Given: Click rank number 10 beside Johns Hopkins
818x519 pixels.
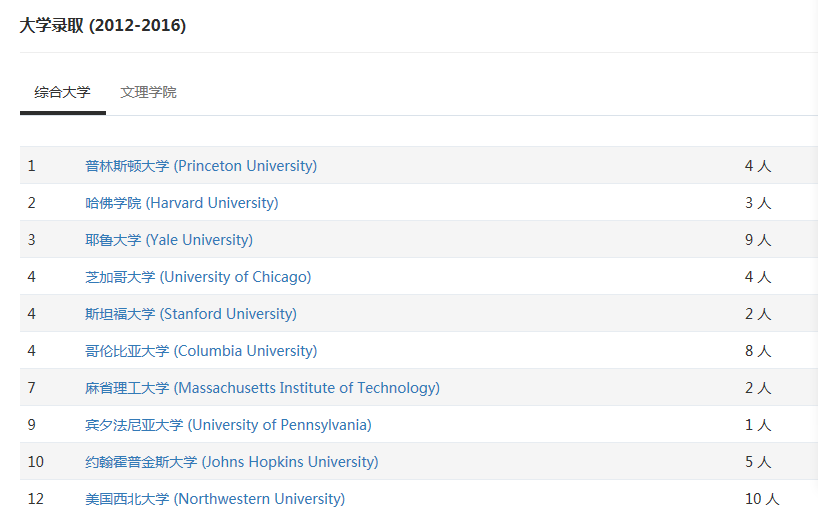Looking at the screenshot, I should point(35,462).
